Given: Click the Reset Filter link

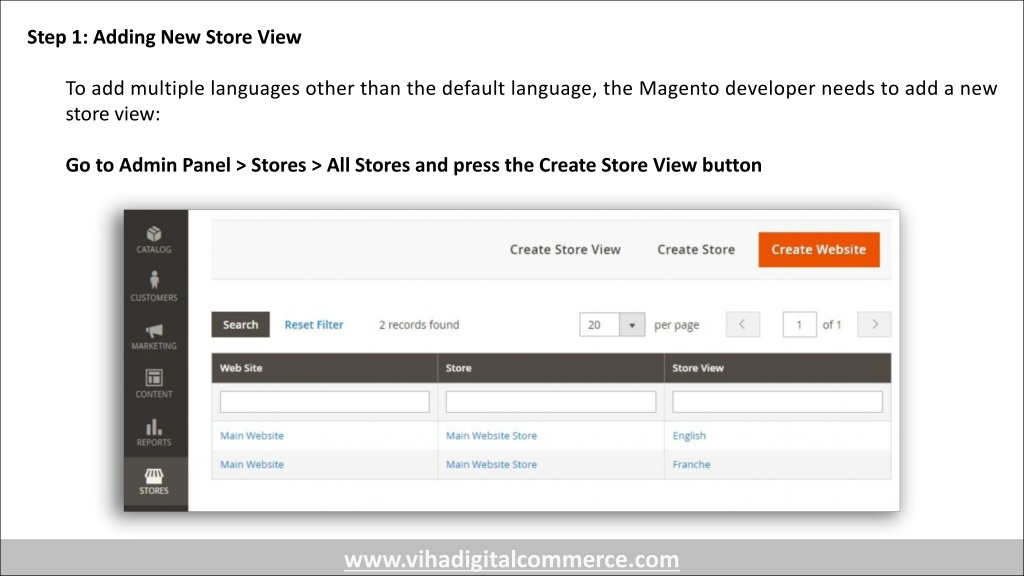Looking at the screenshot, I should pyautogui.click(x=313, y=325).
